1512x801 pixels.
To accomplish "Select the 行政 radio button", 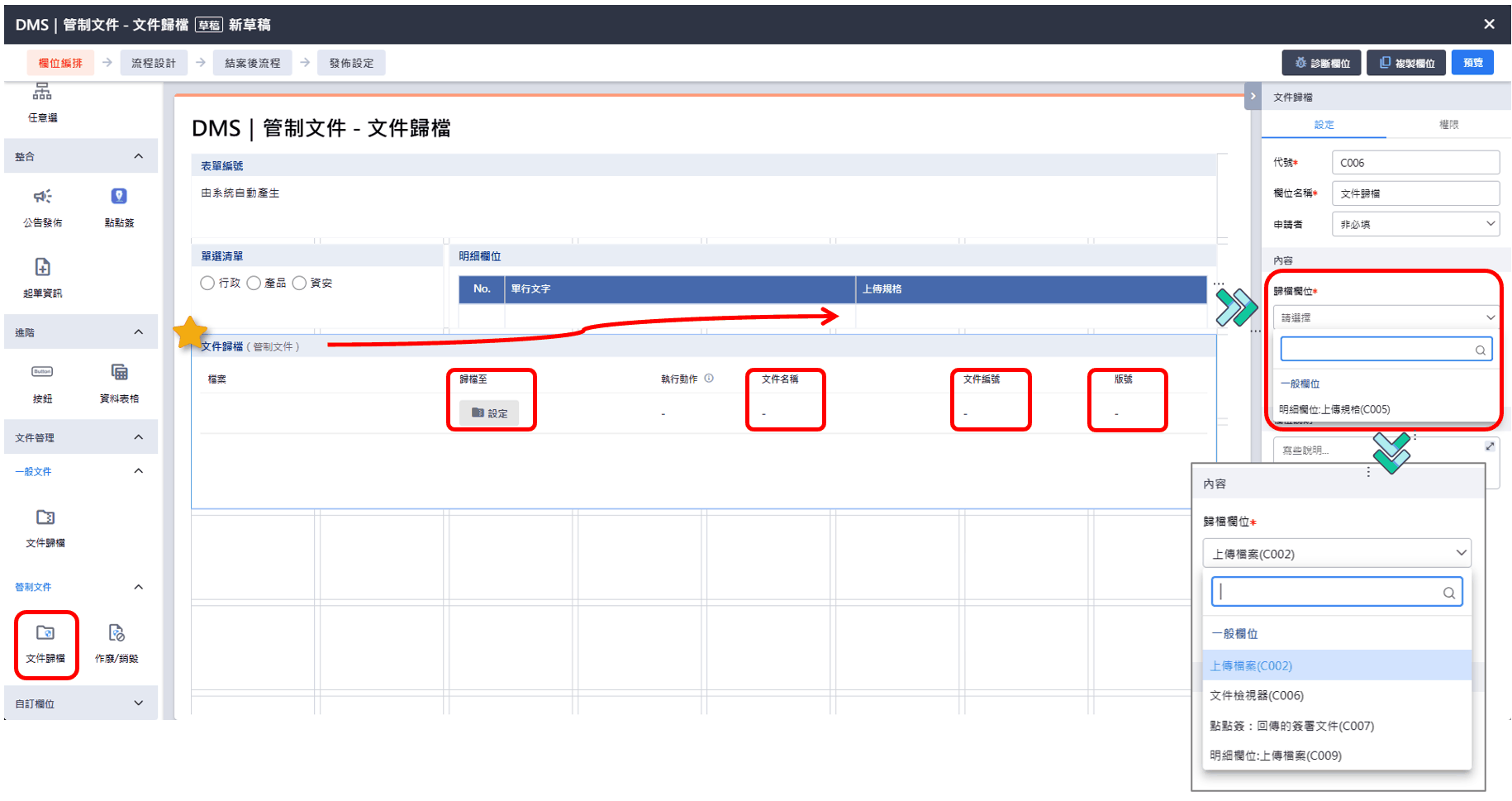I will [x=207, y=283].
